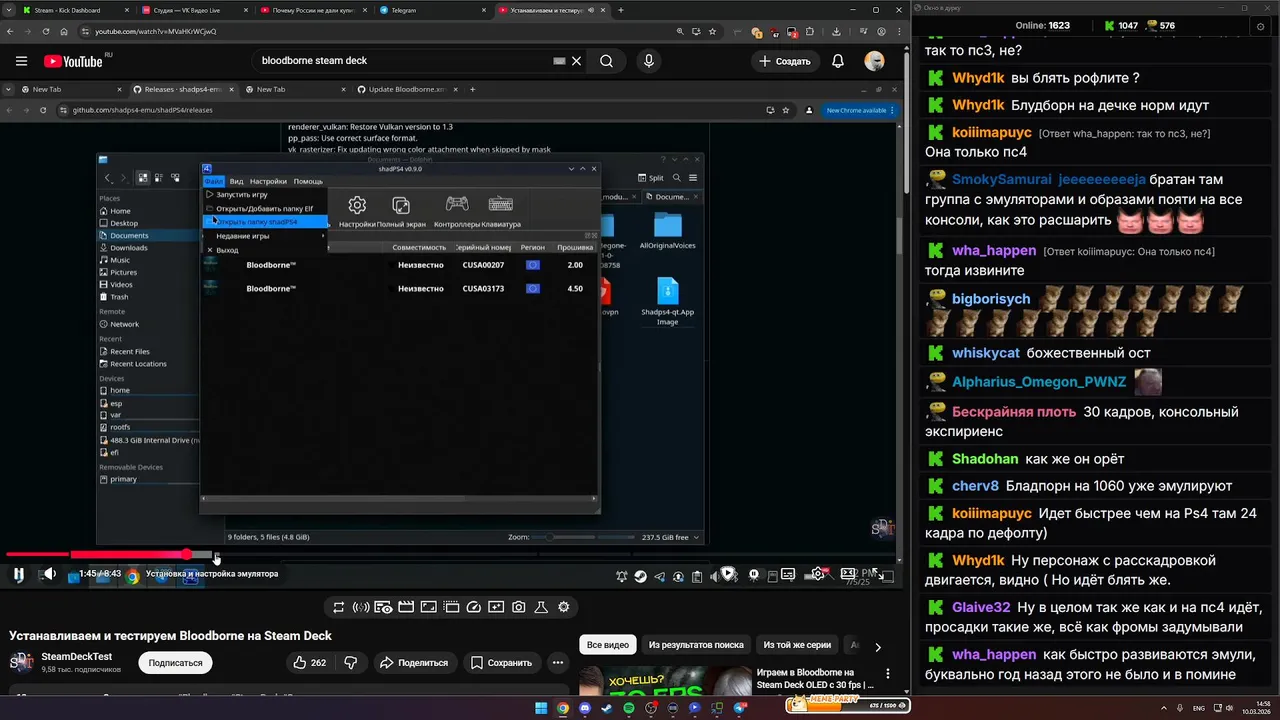Image resolution: width=1280 pixels, height=720 pixels.
Task: Open a new browser tab with plus
Action: [x=621, y=10]
